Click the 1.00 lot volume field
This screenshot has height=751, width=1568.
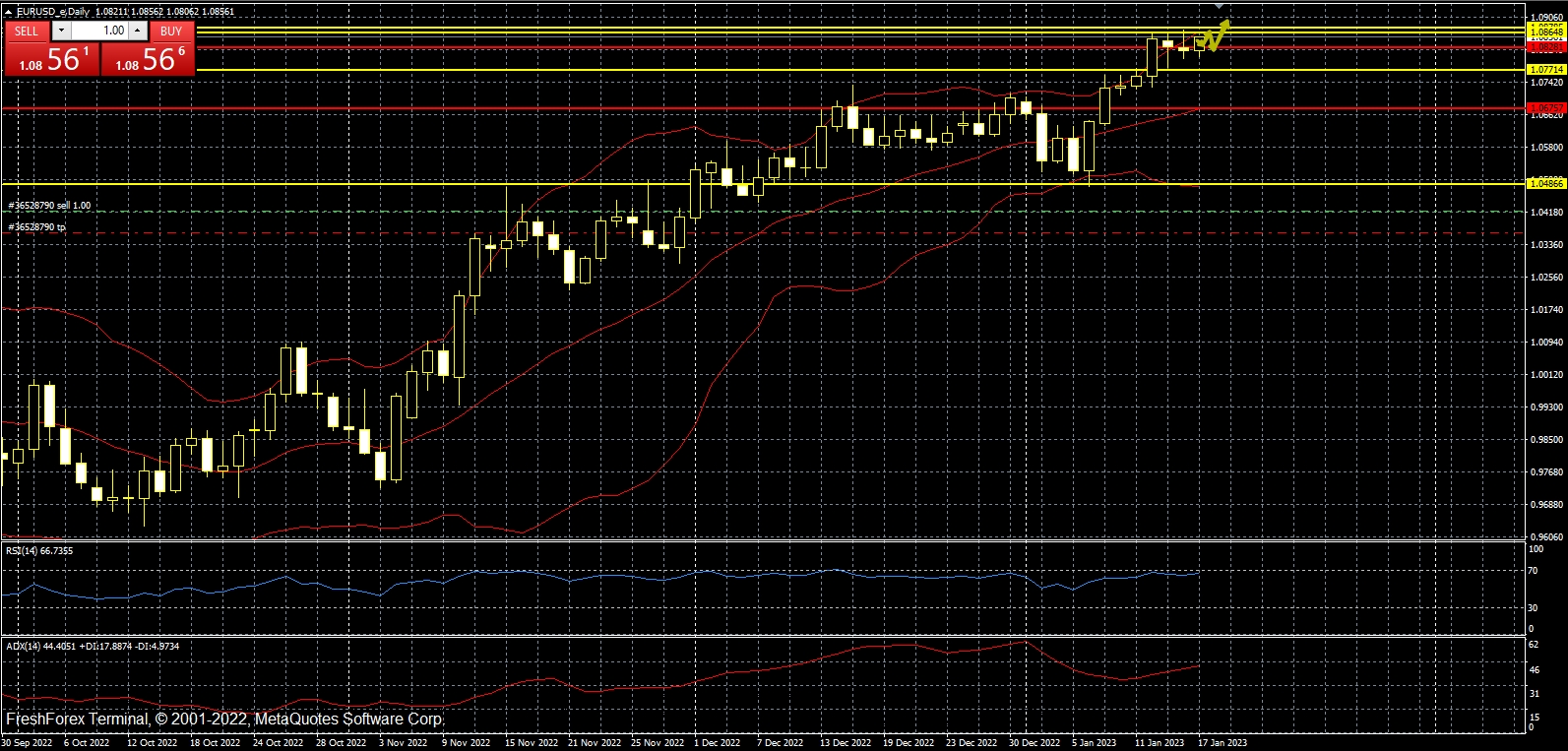pyautogui.click(x=100, y=31)
